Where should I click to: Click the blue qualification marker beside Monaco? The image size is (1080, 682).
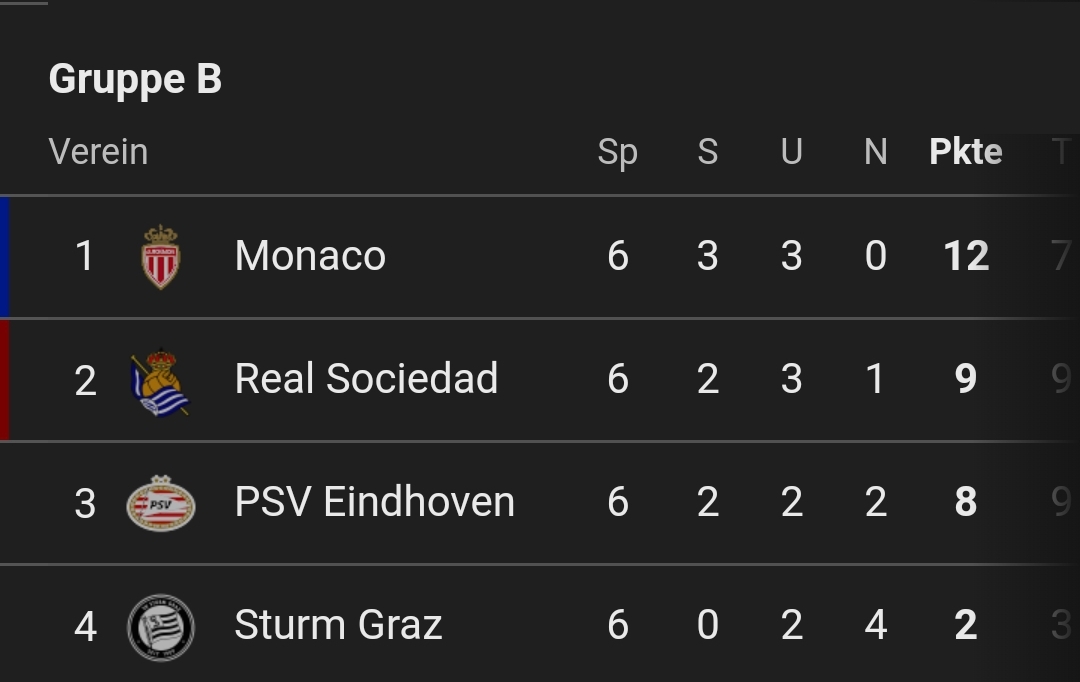[5, 257]
